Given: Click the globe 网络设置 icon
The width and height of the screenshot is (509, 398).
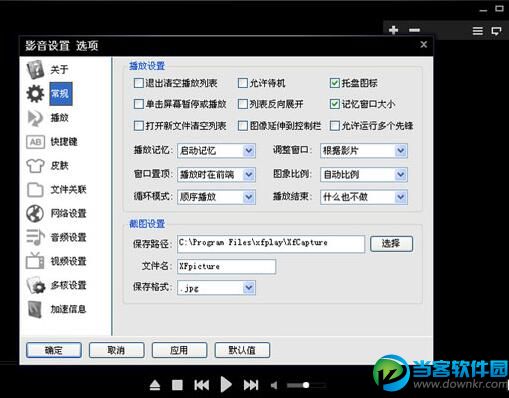Looking at the screenshot, I should click(35, 213).
